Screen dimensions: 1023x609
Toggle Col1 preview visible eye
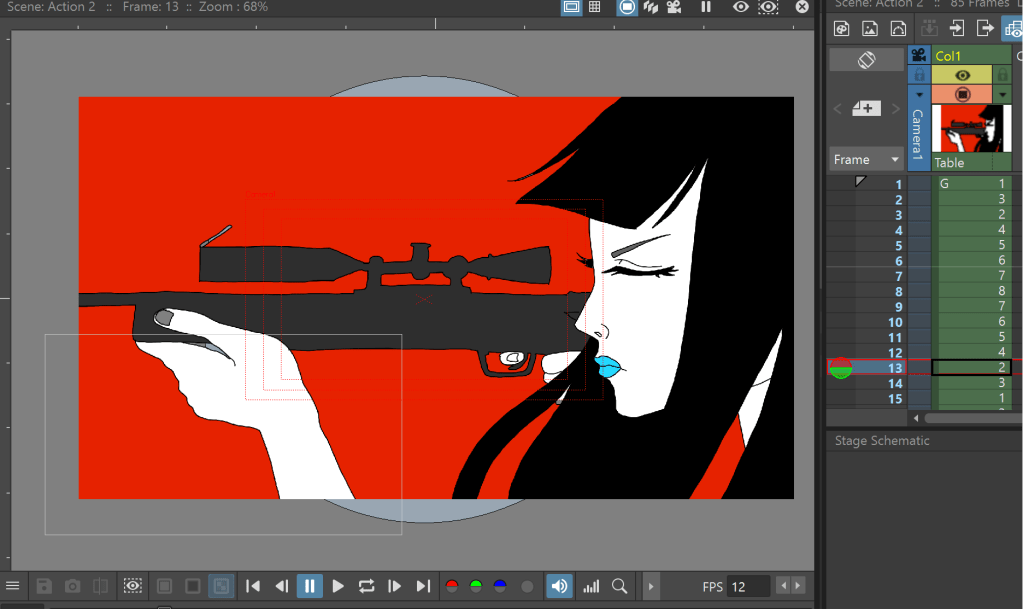click(x=962, y=75)
